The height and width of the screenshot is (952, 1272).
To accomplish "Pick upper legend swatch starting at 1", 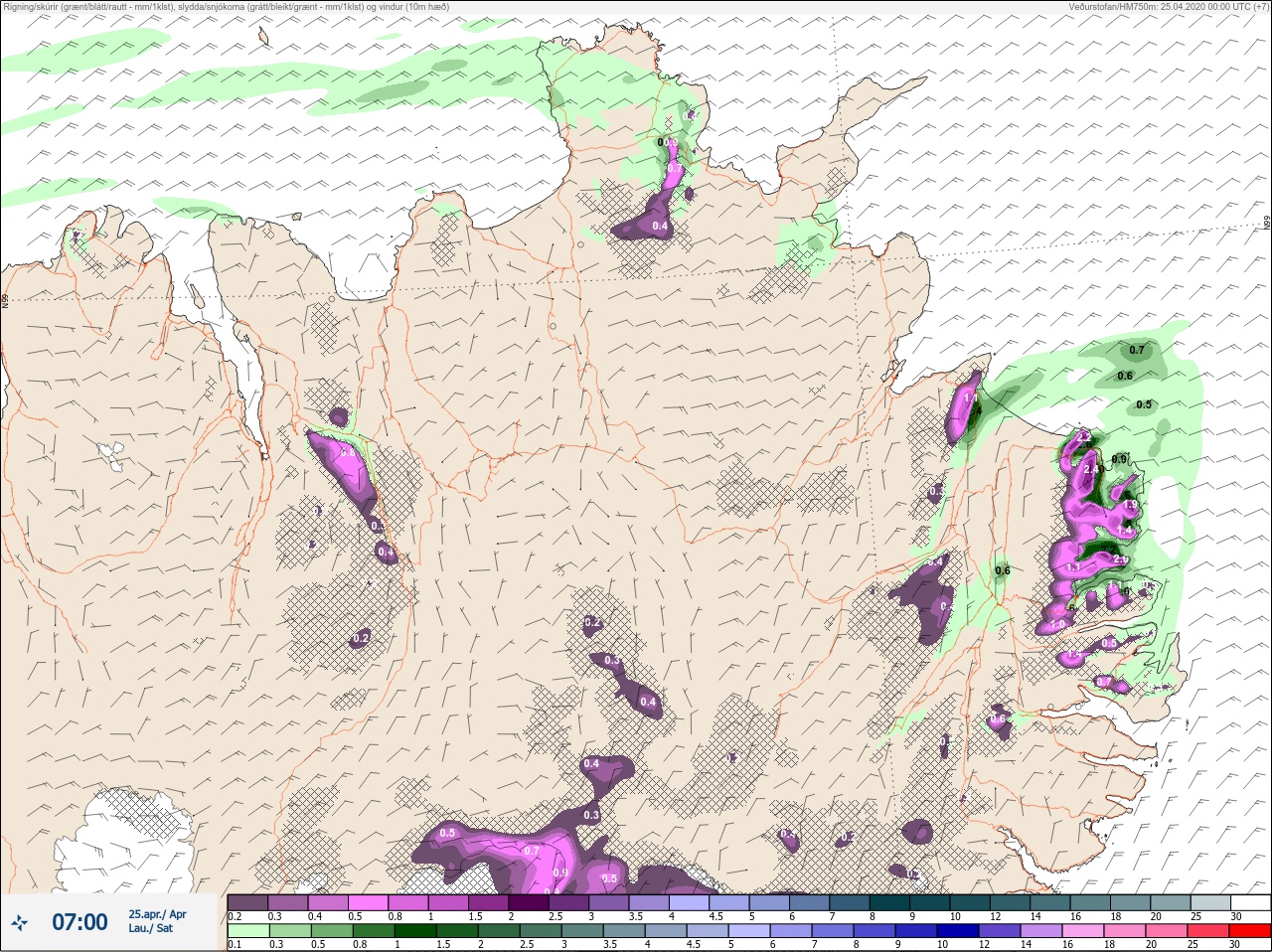I will (x=448, y=902).
